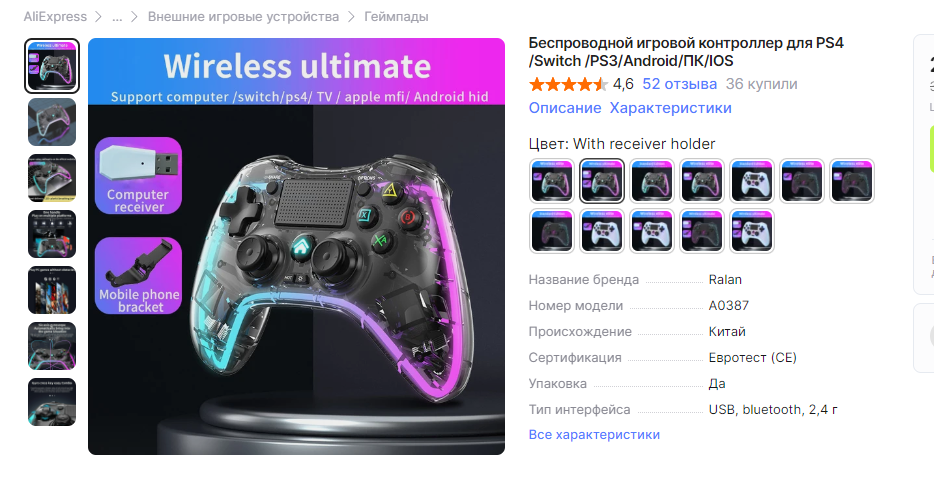Viewport: 934px width, 482px height.
Task: Jump to the Характеристики section
Action: coord(670,108)
